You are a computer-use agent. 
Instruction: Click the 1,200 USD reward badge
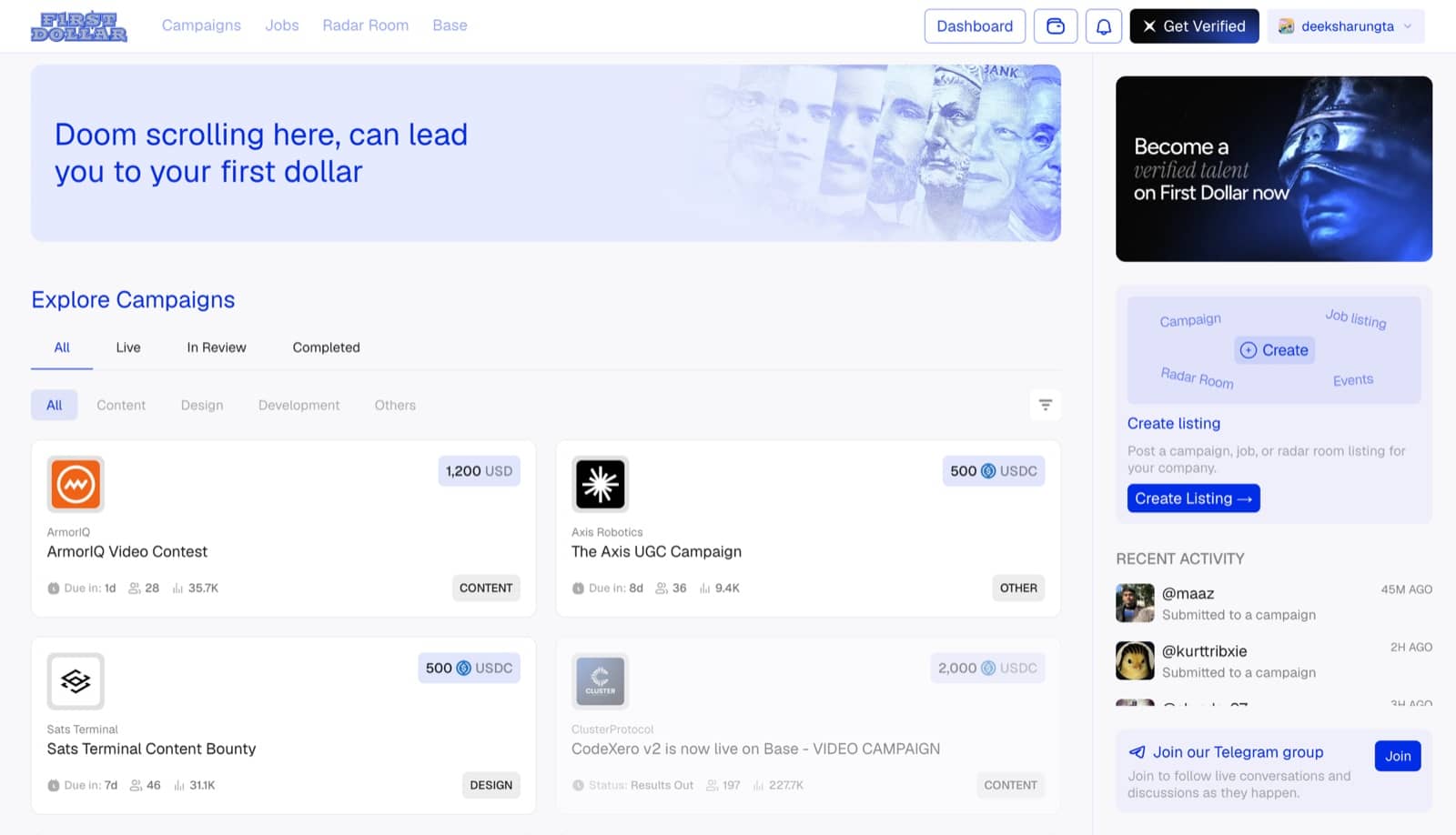pyautogui.click(x=479, y=471)
